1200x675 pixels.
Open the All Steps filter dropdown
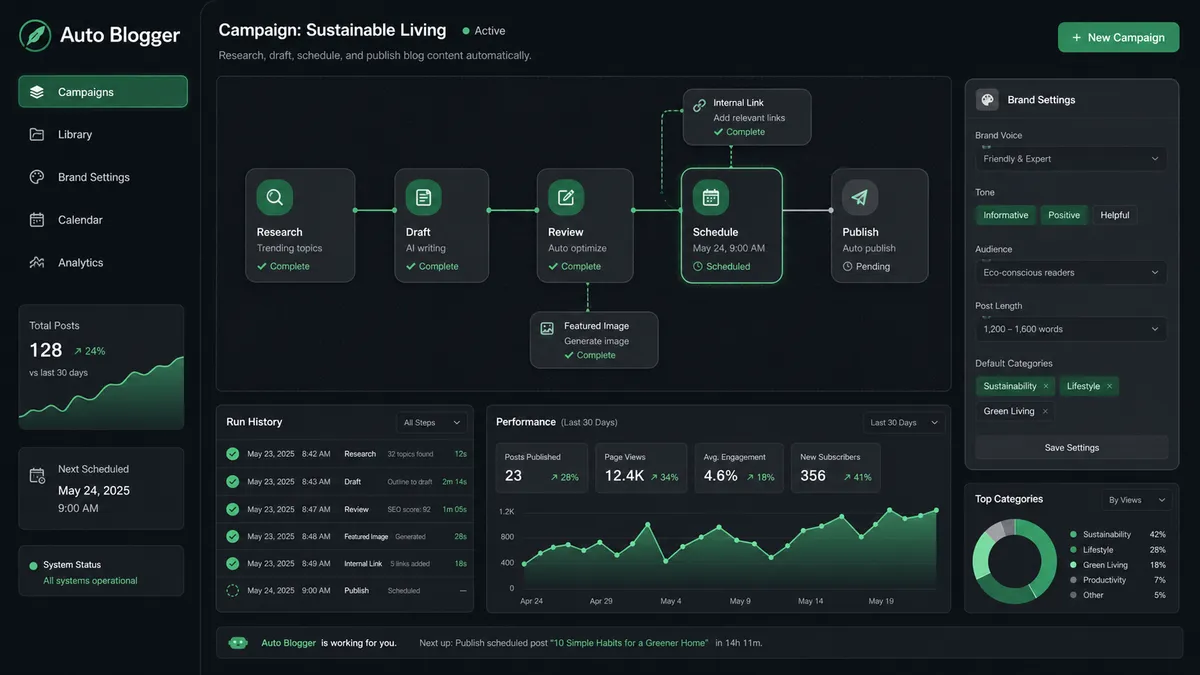click(431, 423)
